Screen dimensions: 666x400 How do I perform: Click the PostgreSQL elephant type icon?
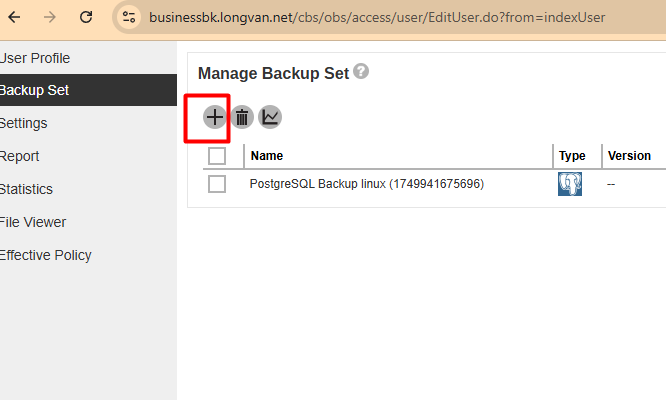(570, 184)
